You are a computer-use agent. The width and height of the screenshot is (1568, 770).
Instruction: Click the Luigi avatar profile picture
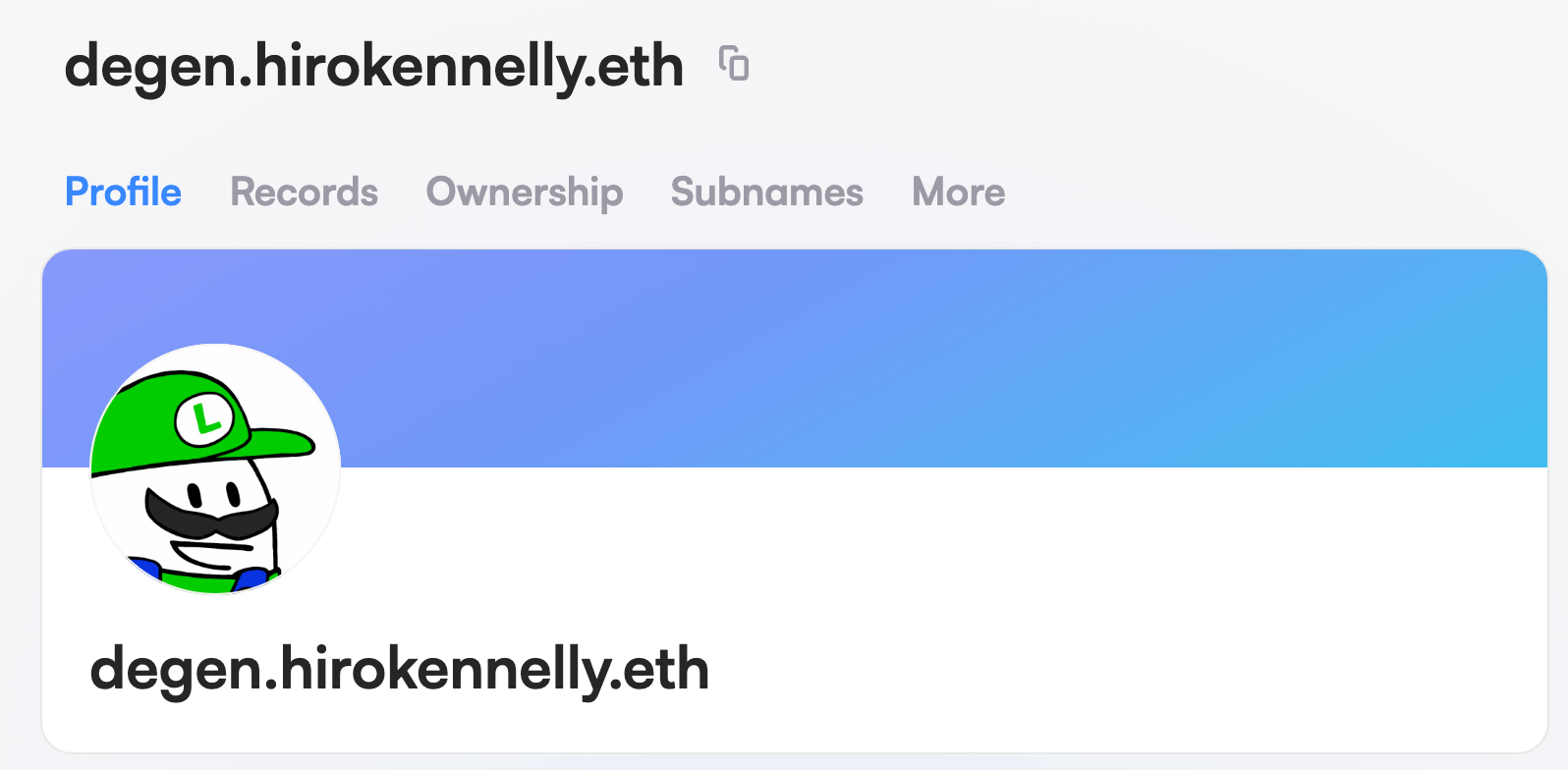click(x=215, y=468)
